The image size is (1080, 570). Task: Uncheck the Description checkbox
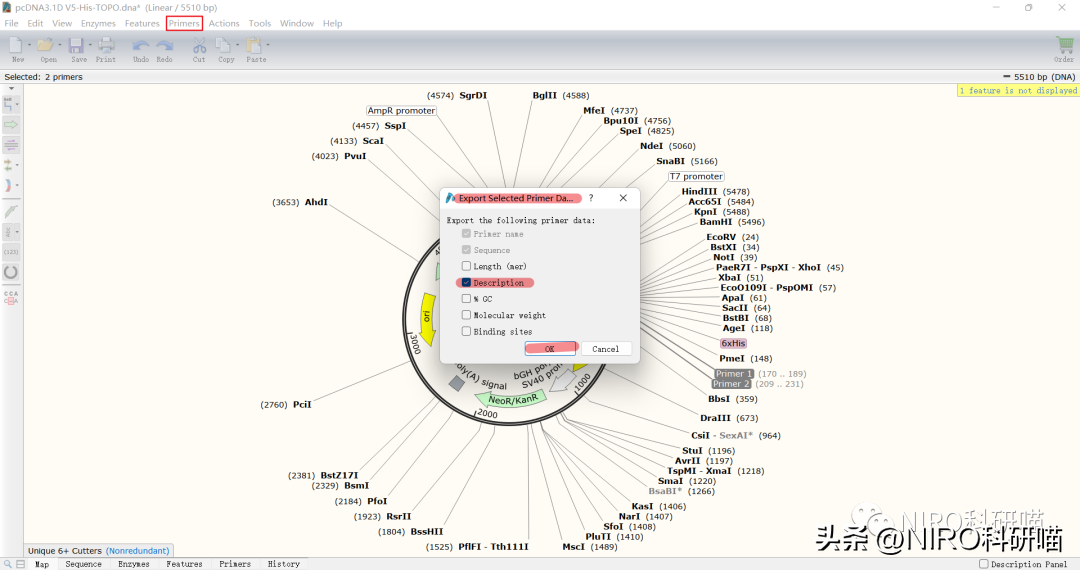click(x=466, y=283)
